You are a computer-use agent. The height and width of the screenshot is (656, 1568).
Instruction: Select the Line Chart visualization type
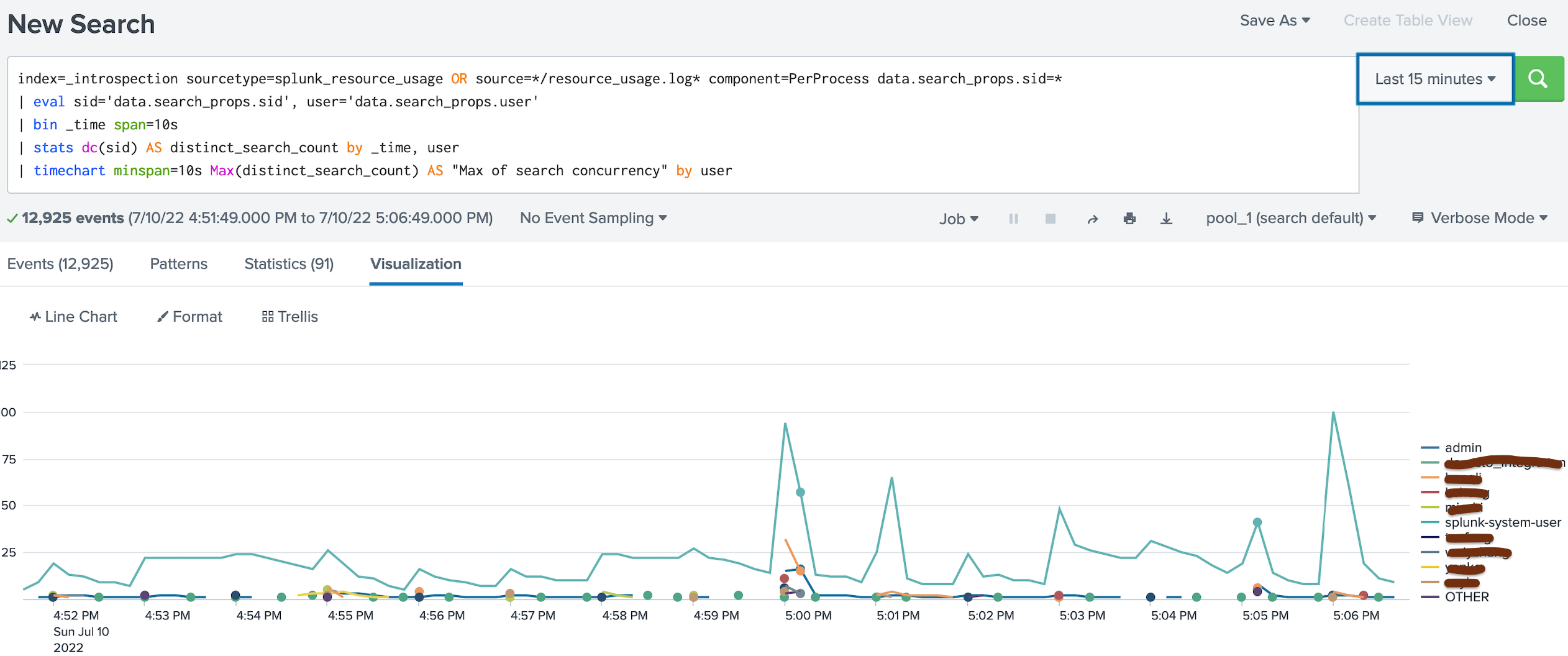(73, 316)
